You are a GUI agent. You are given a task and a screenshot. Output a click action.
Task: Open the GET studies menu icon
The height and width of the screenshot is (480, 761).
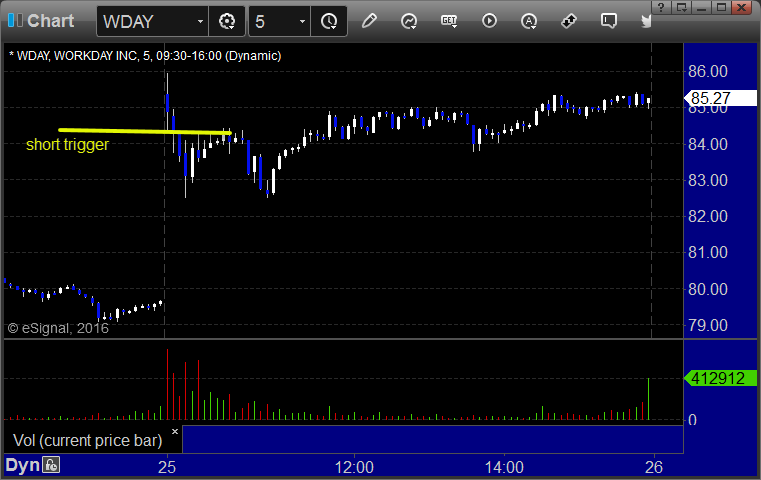(449, 21)
